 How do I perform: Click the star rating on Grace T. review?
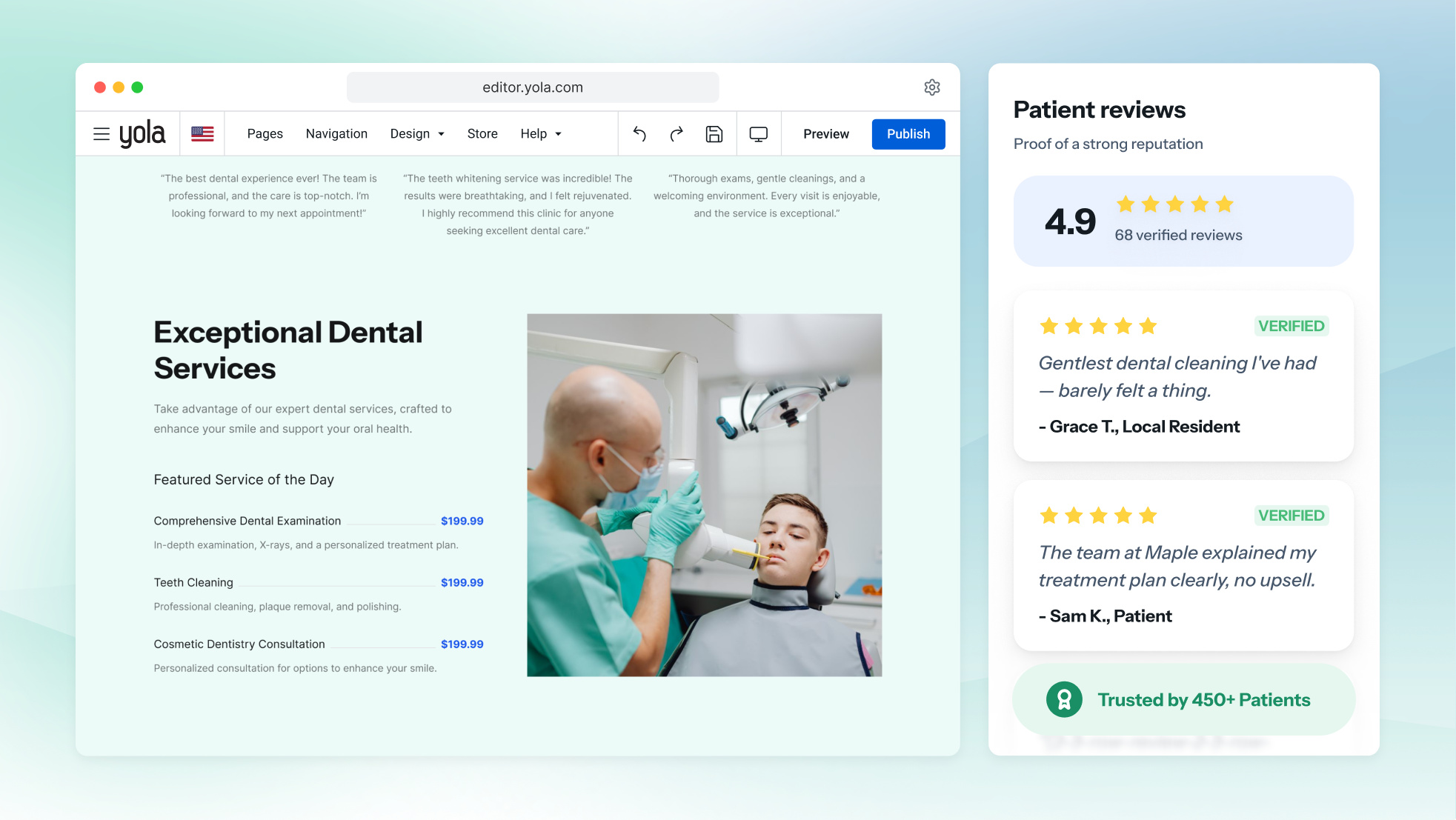[1098, 326]
